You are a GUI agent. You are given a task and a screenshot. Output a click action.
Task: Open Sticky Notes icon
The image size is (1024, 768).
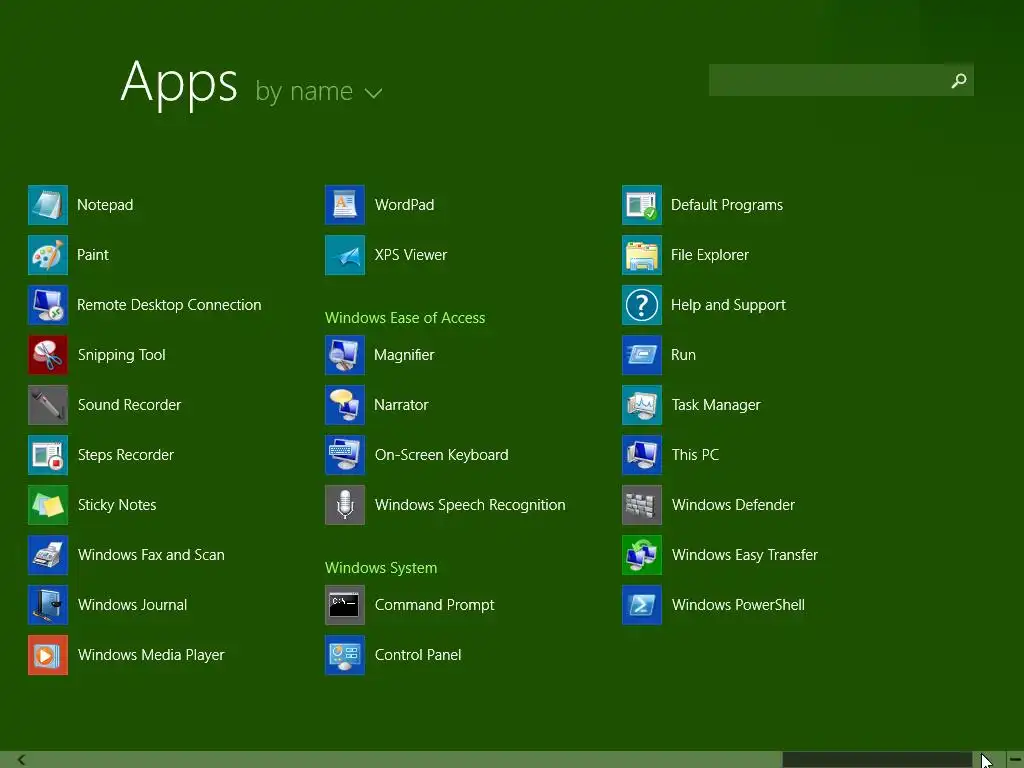tap(48, 505)
